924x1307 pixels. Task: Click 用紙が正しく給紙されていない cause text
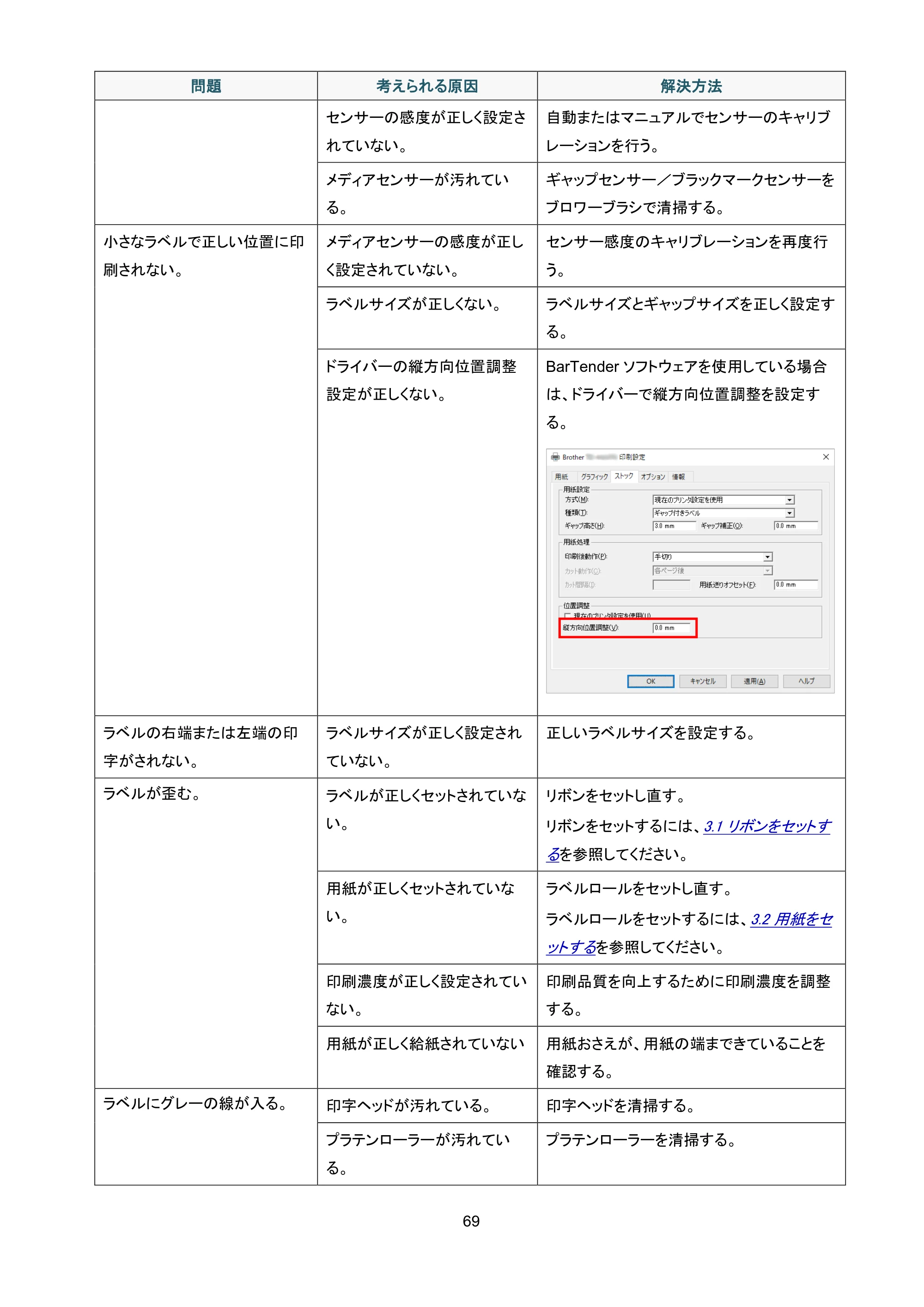pos(425,1044)
